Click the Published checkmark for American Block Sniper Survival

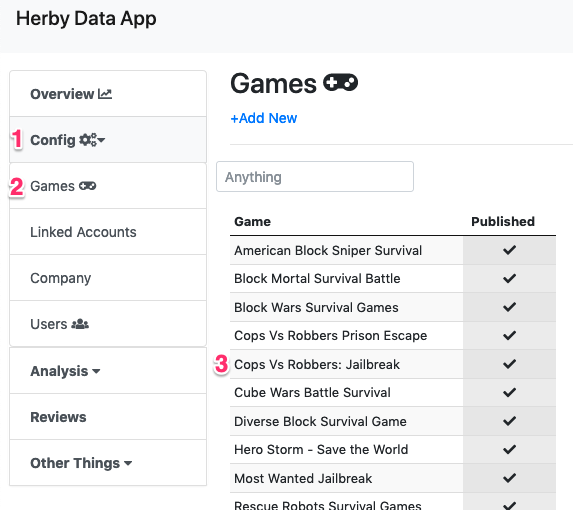(x=509, y=250)
